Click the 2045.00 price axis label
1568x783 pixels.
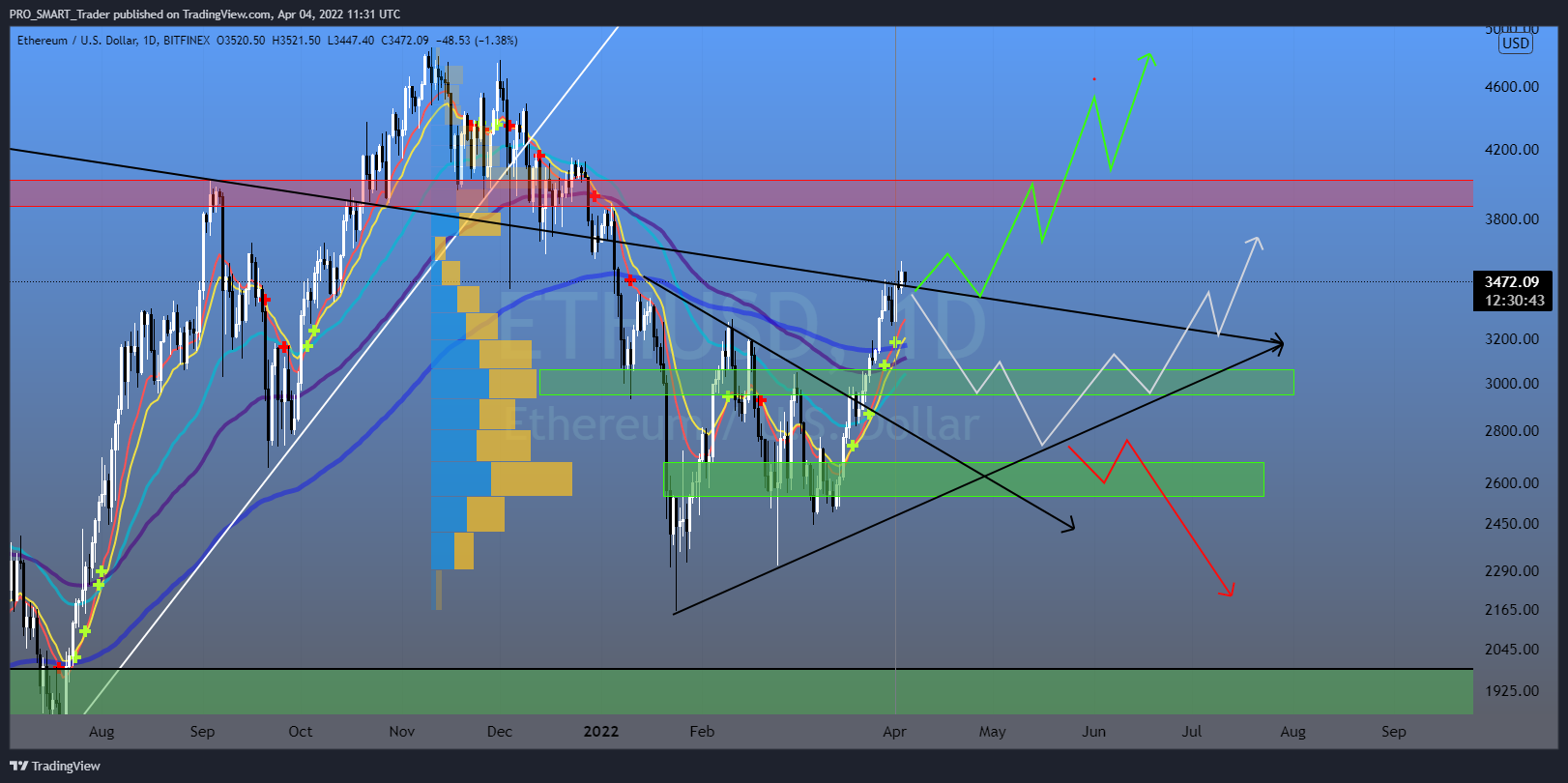(1512, 650)
